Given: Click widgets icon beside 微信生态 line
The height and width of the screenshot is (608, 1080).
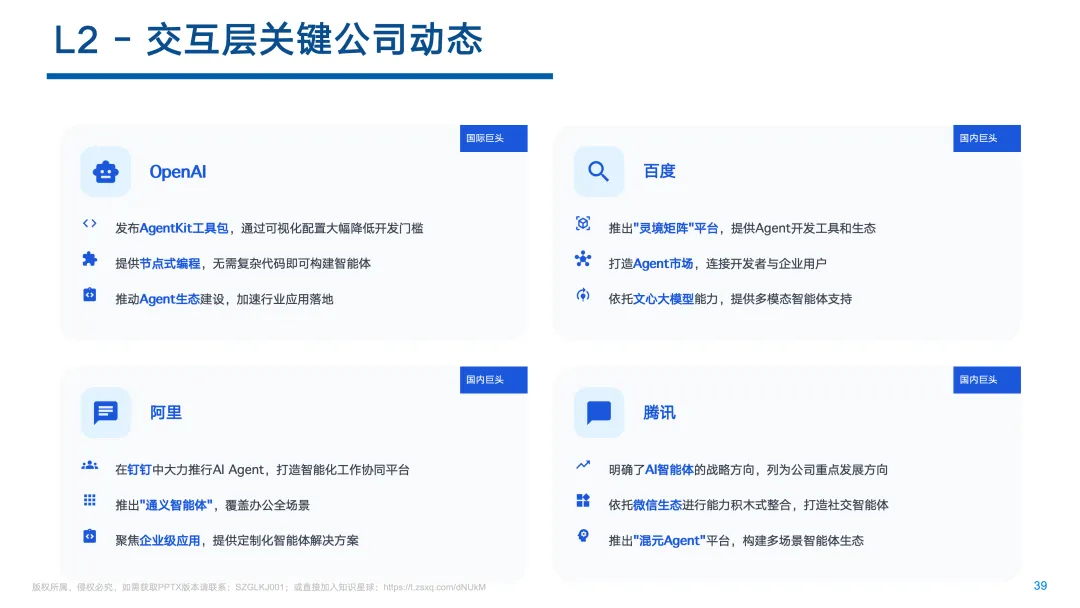Looking at the screenshot, I should tap(583, 500).
